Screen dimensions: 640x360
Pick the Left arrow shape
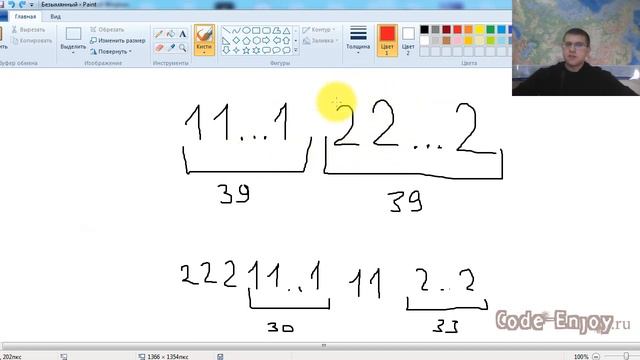[x=276, y=40]
